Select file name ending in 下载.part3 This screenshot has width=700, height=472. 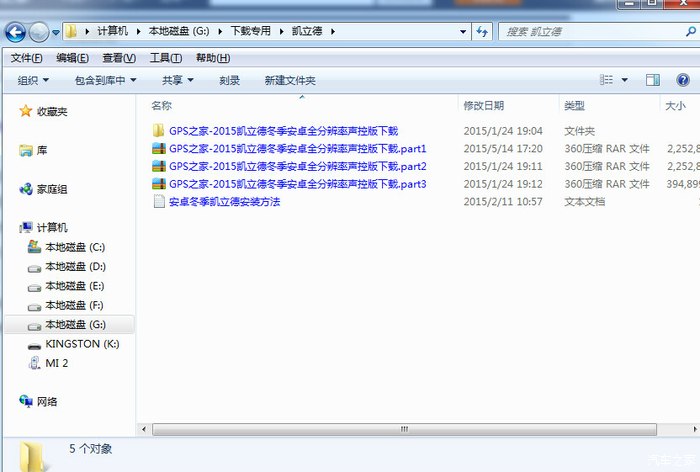[x=298, y=184]
